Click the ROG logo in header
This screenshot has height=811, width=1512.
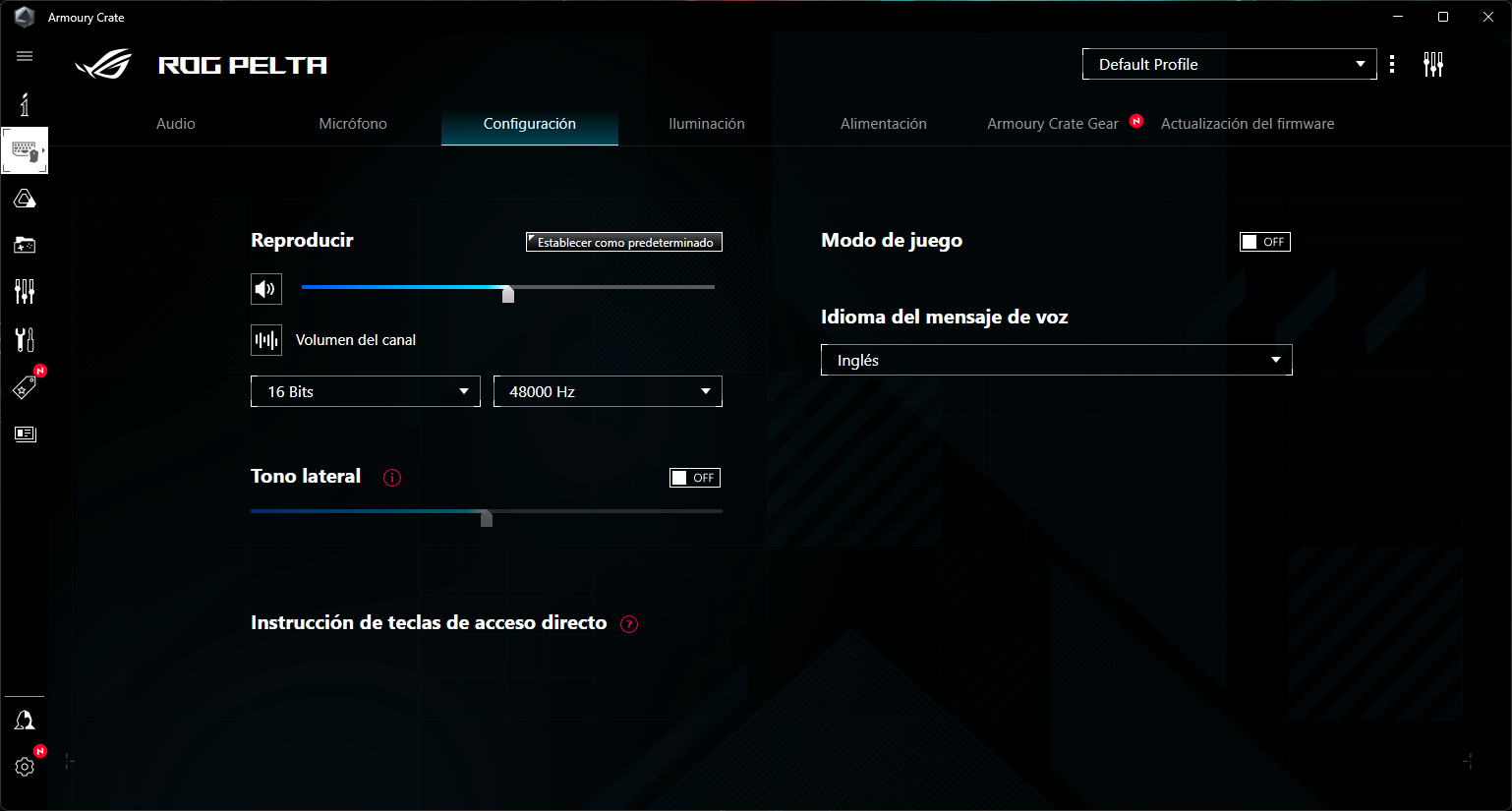pos(104,65)
